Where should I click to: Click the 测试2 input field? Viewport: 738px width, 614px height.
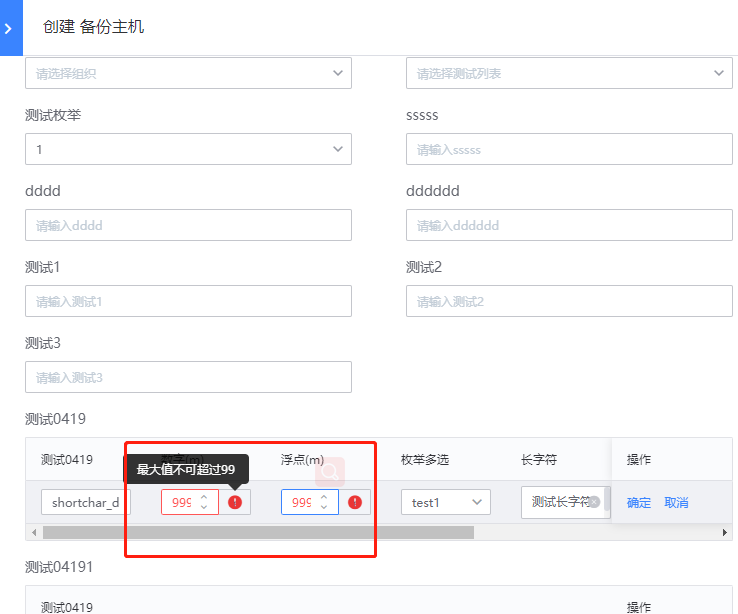(x=569, y=301)
